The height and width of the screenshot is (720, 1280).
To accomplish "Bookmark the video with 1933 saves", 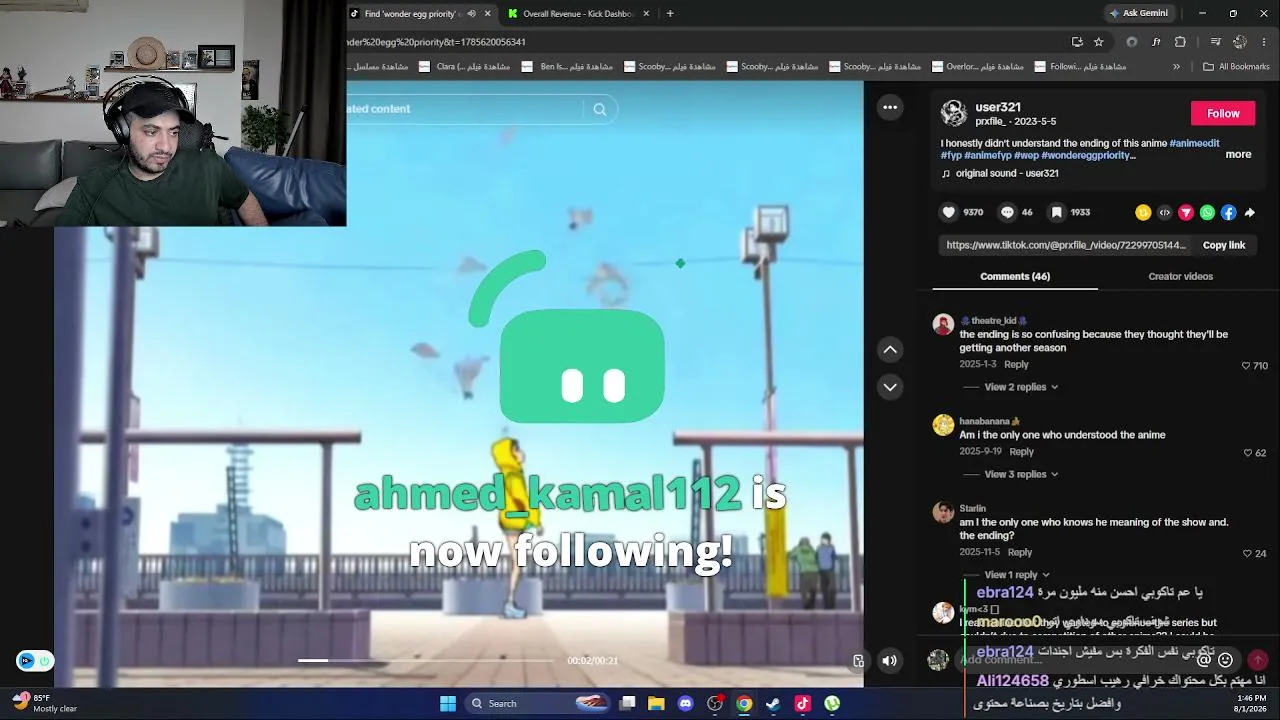I will [x=1056, y=212].
